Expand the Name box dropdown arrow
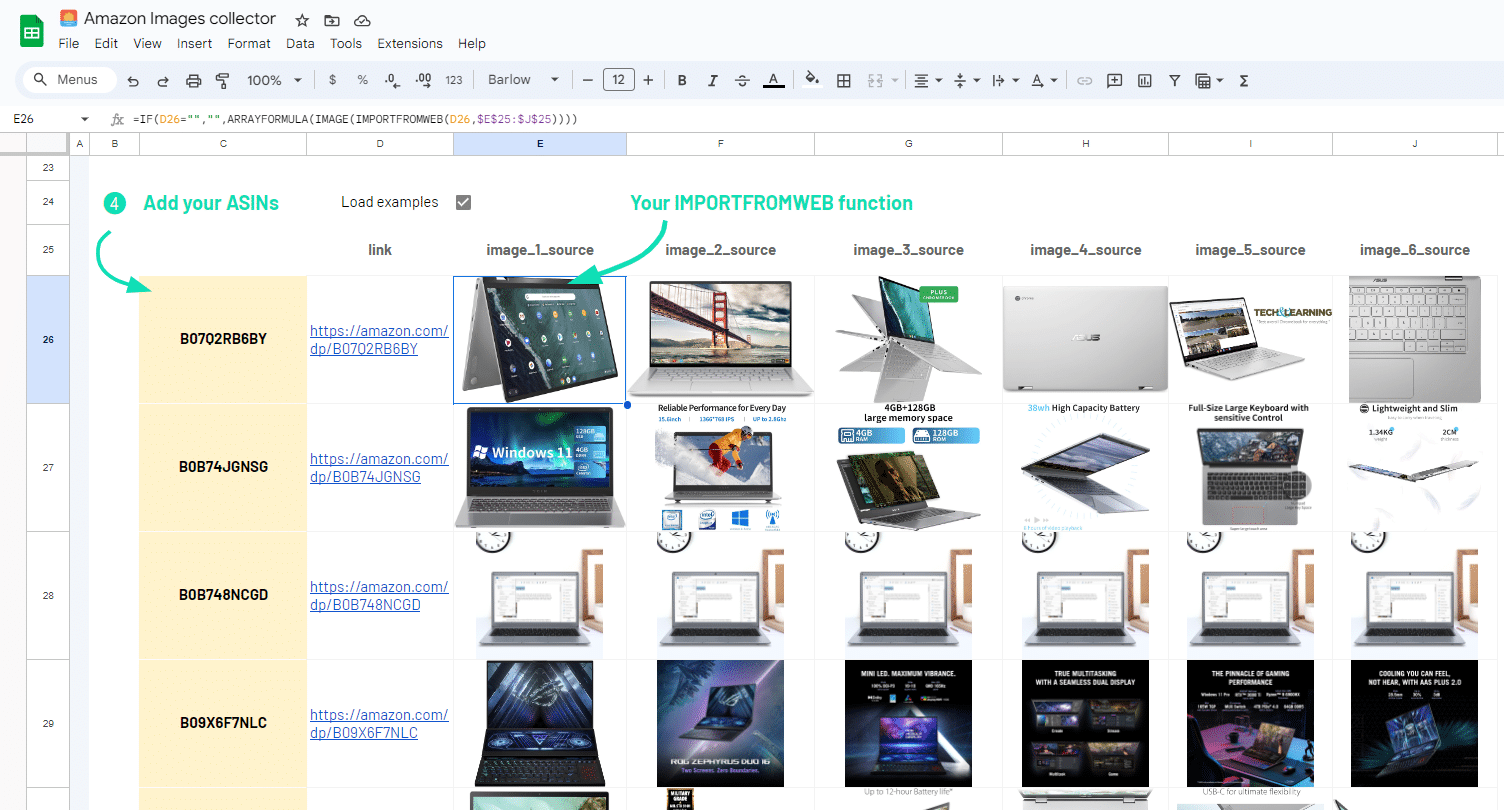This screenshot has height=810, width=1504. (x=85, y=119)
